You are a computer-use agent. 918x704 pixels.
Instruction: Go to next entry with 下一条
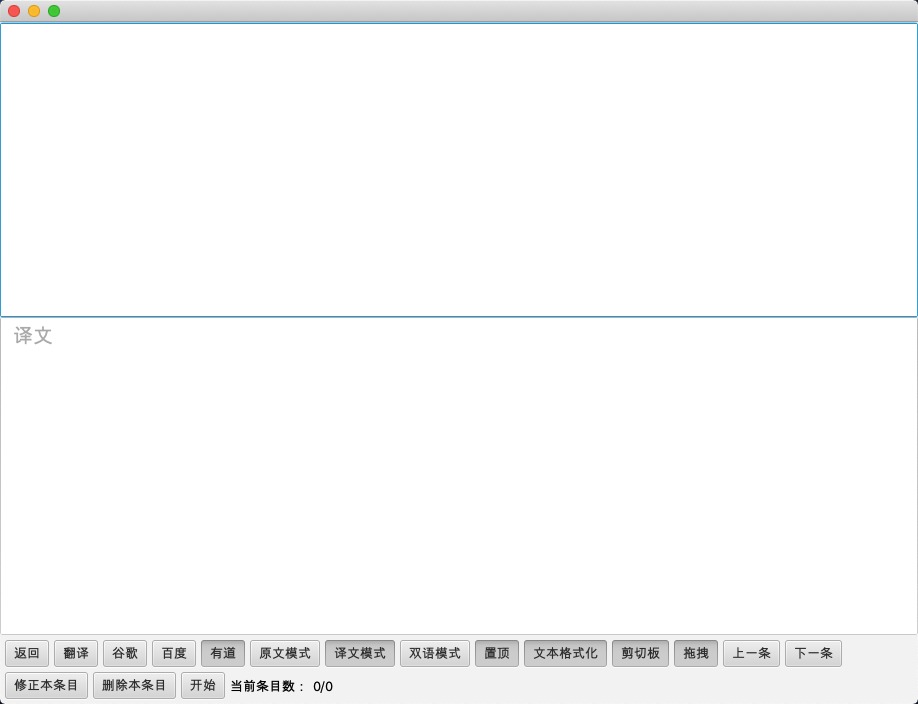click(x=814, y=653)
